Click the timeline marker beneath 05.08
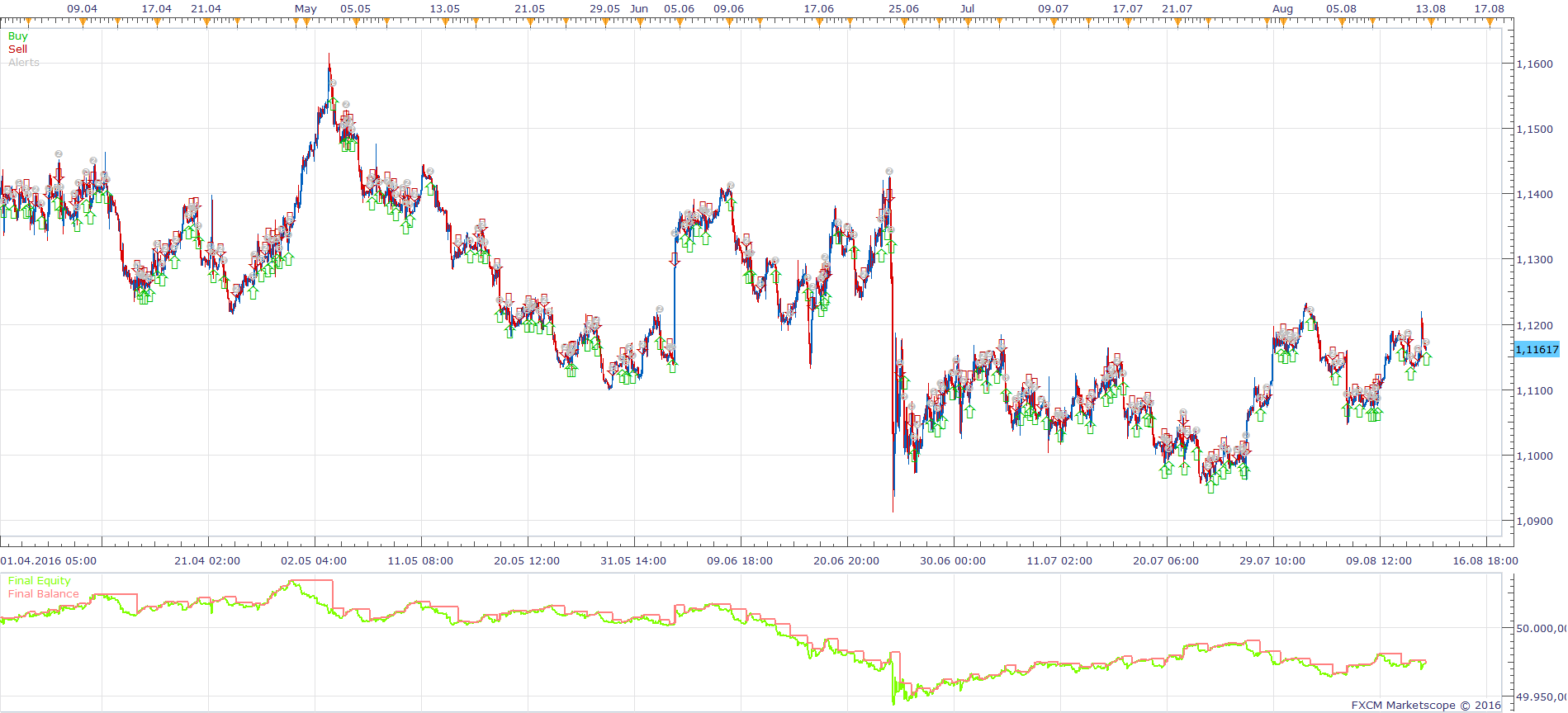Screen dimensions: 1568x713 pos(1342,23)
